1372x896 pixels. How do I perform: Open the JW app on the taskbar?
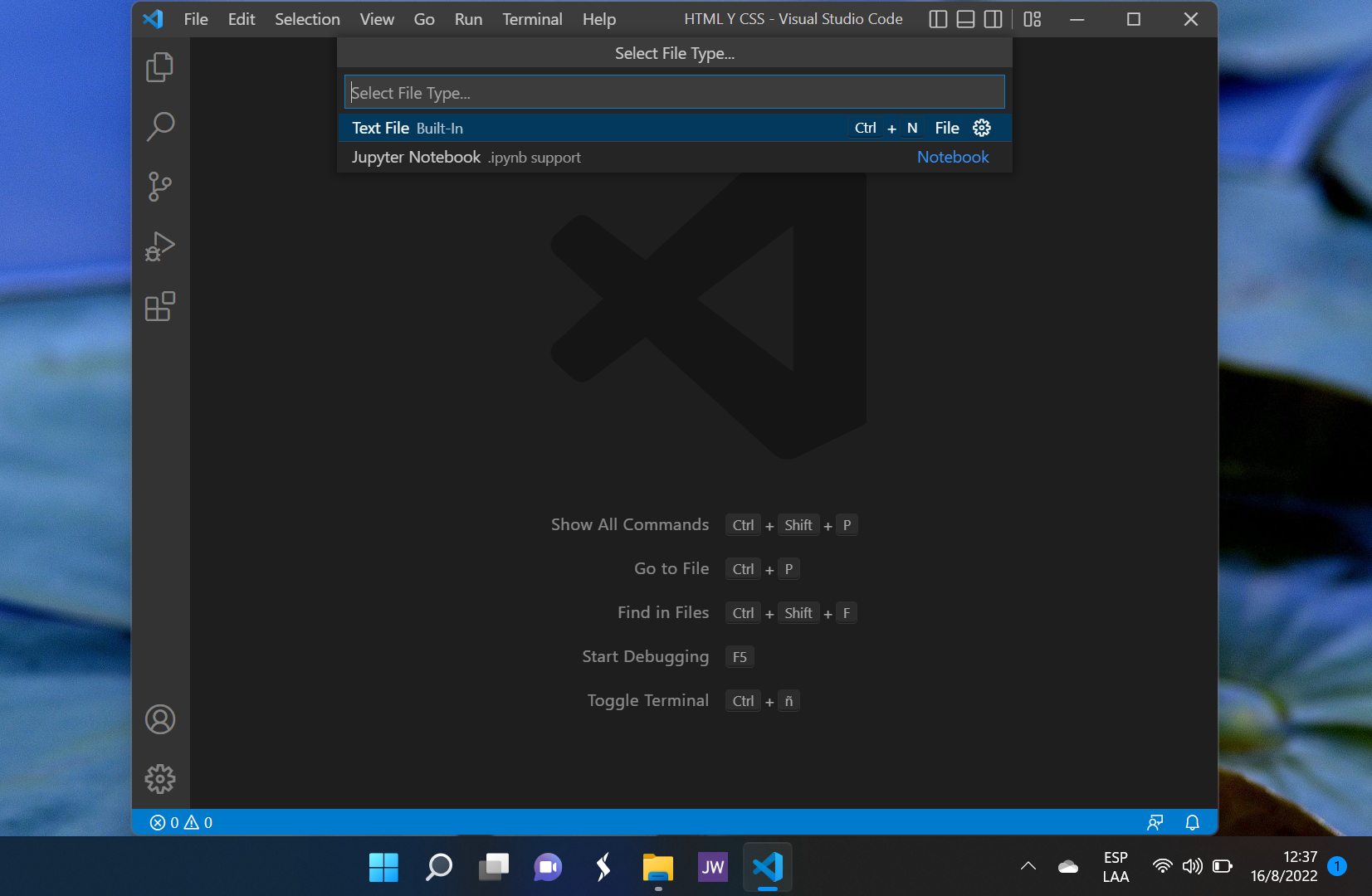712,867
